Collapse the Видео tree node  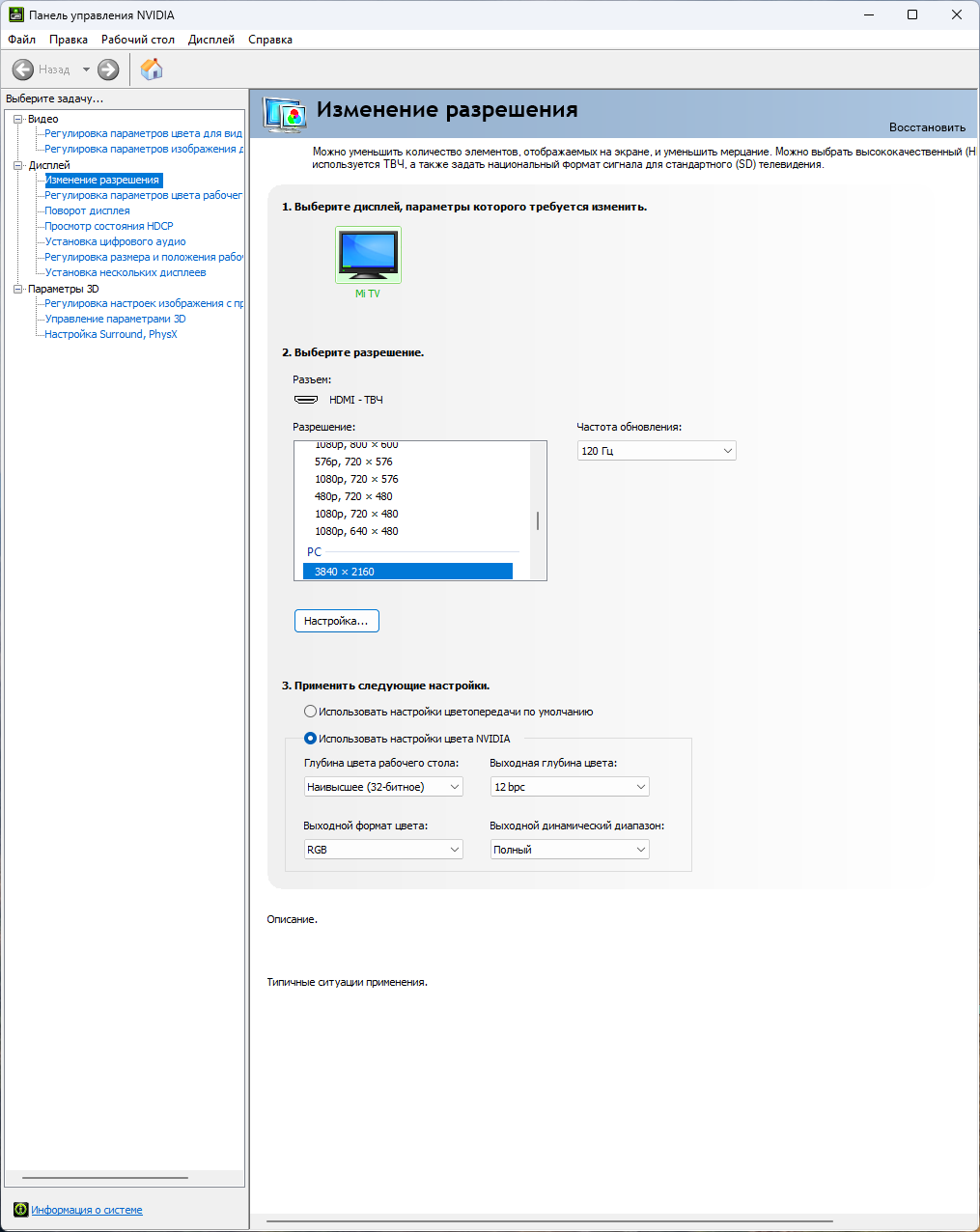click(x=17, y=119)
